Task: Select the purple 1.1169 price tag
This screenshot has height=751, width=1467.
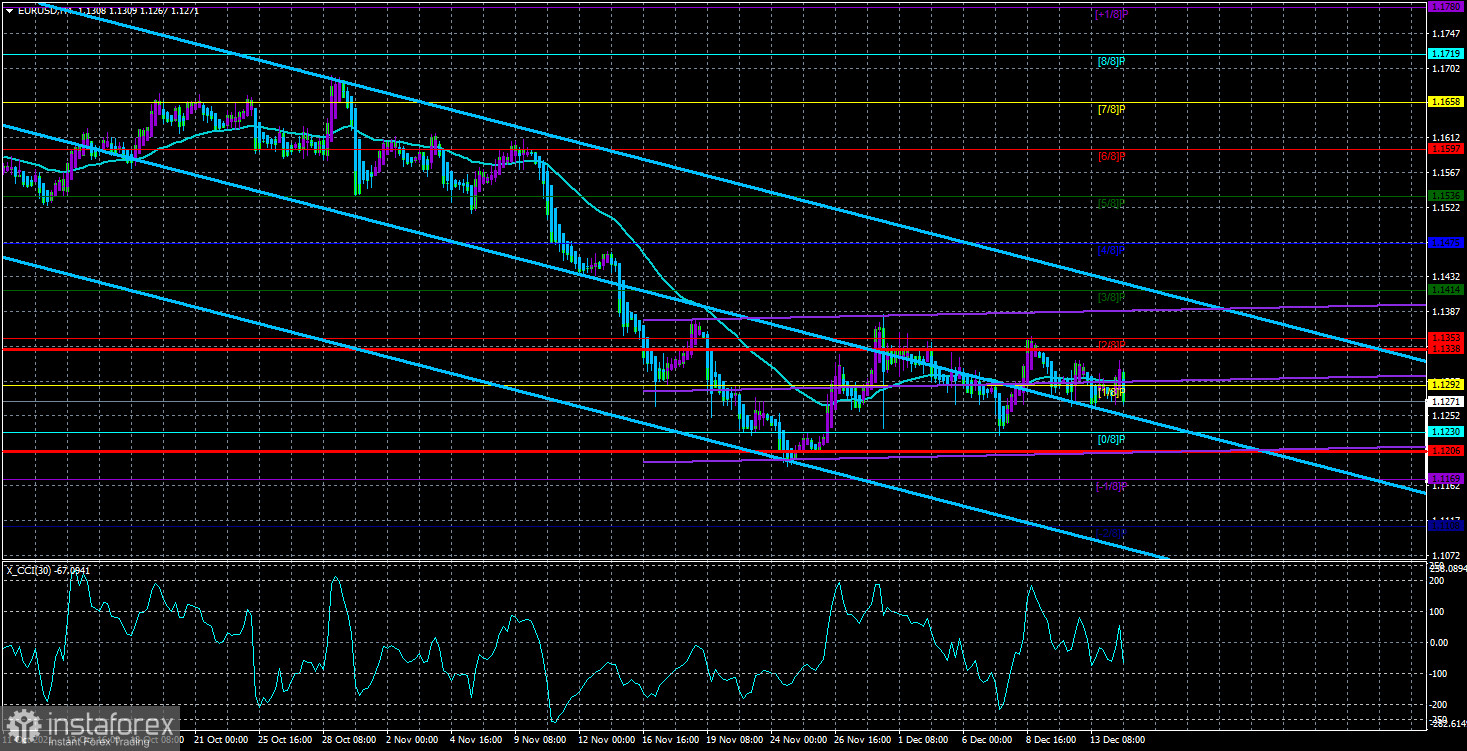Action: [x=1447, y=479]
